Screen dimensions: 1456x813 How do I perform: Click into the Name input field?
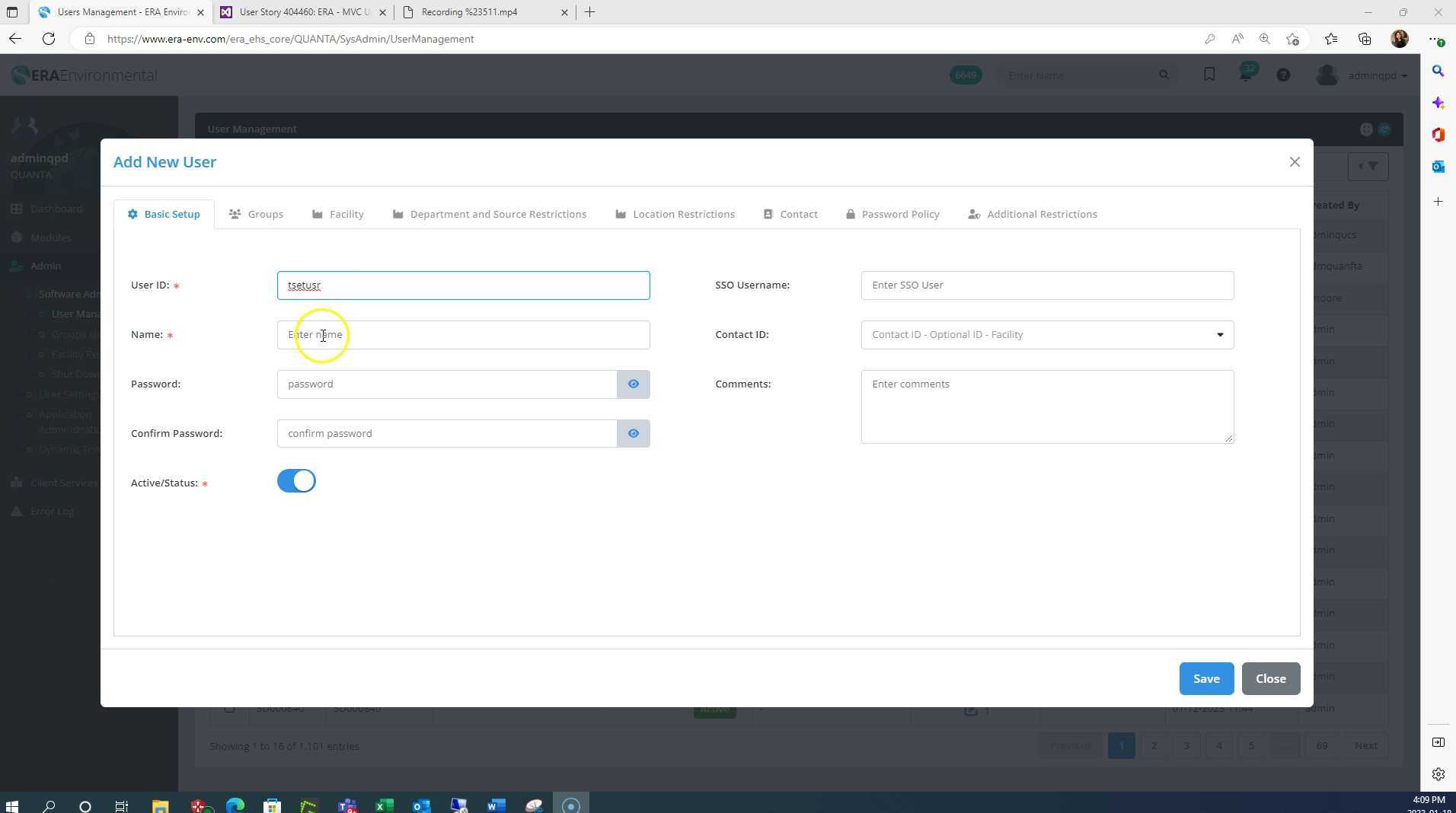pyautogui.click(x=463, y=335)
